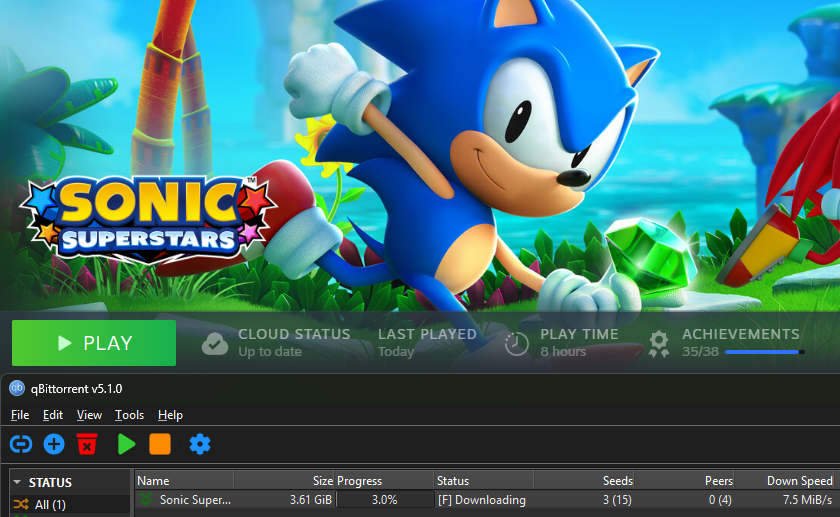840x517 pixels.
Task: Click the orange stop torrent icon
Action: [160, 444]
